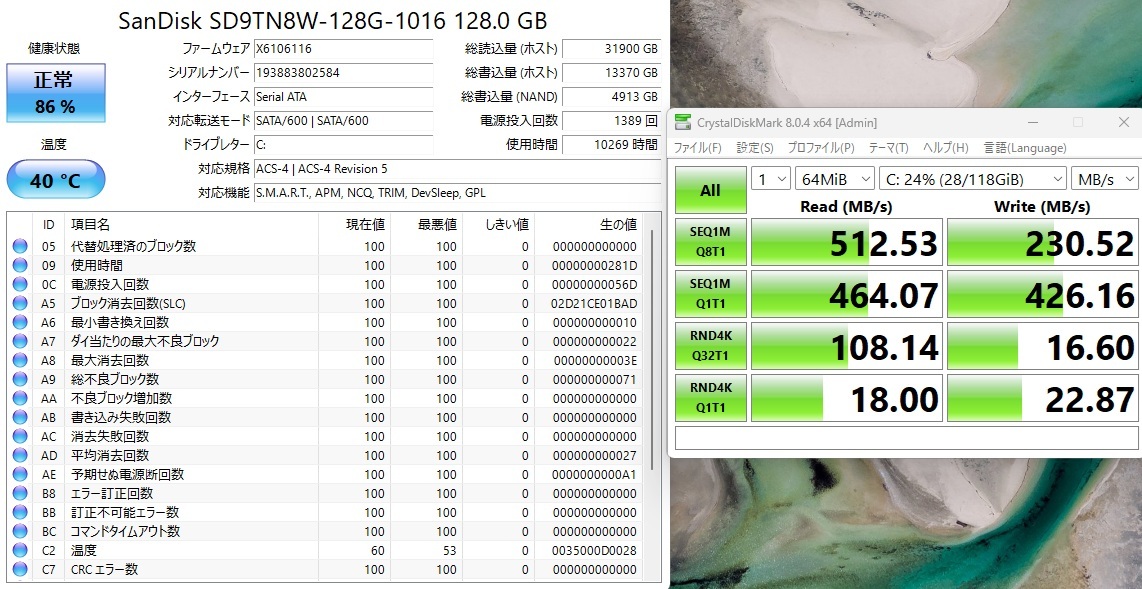Click the 40 °C temperature button
Viewport: 1142px width, 589px height.
click(x=56, y=179)
